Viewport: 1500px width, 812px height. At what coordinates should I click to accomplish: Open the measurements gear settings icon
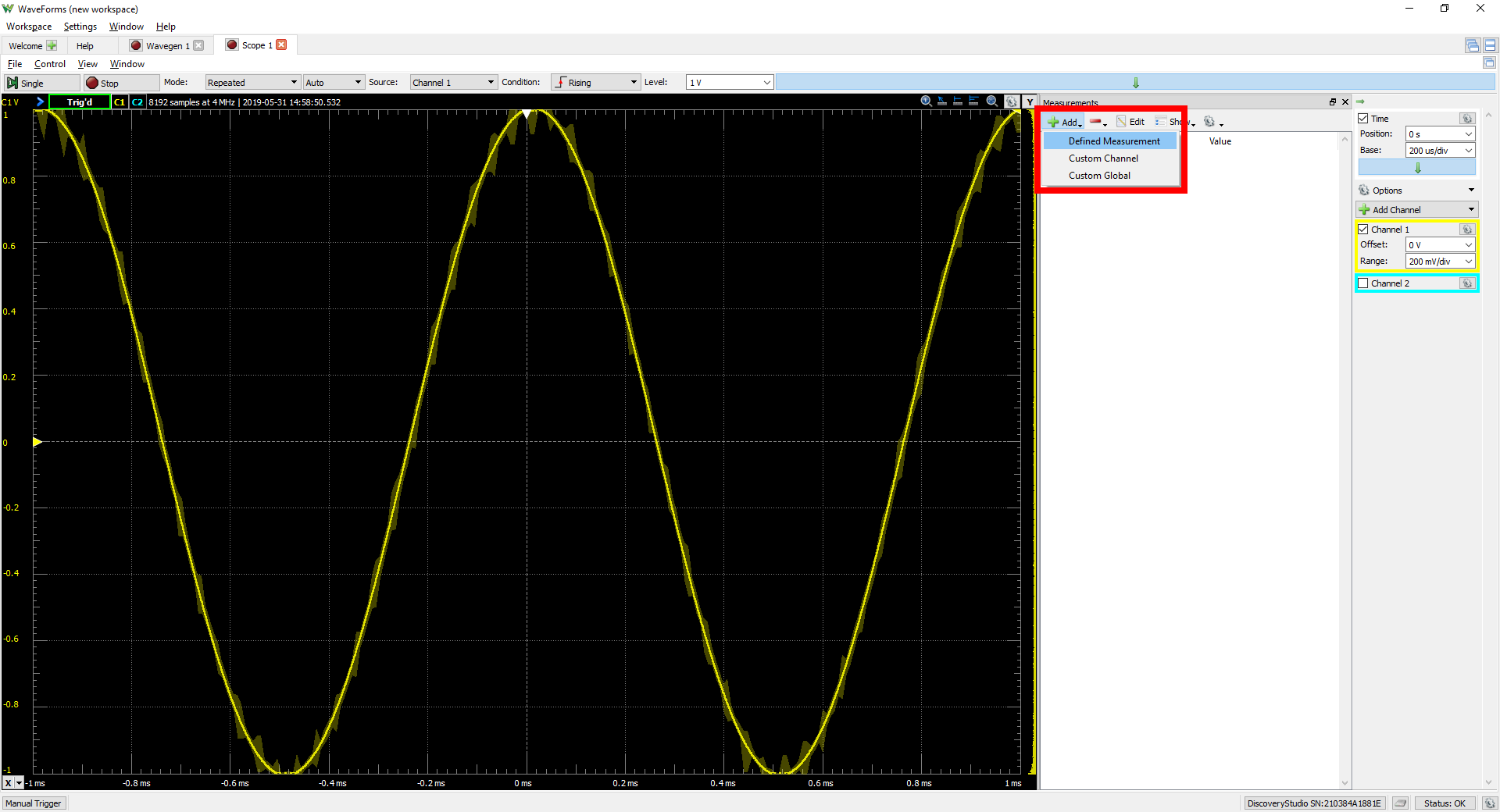1212,122
